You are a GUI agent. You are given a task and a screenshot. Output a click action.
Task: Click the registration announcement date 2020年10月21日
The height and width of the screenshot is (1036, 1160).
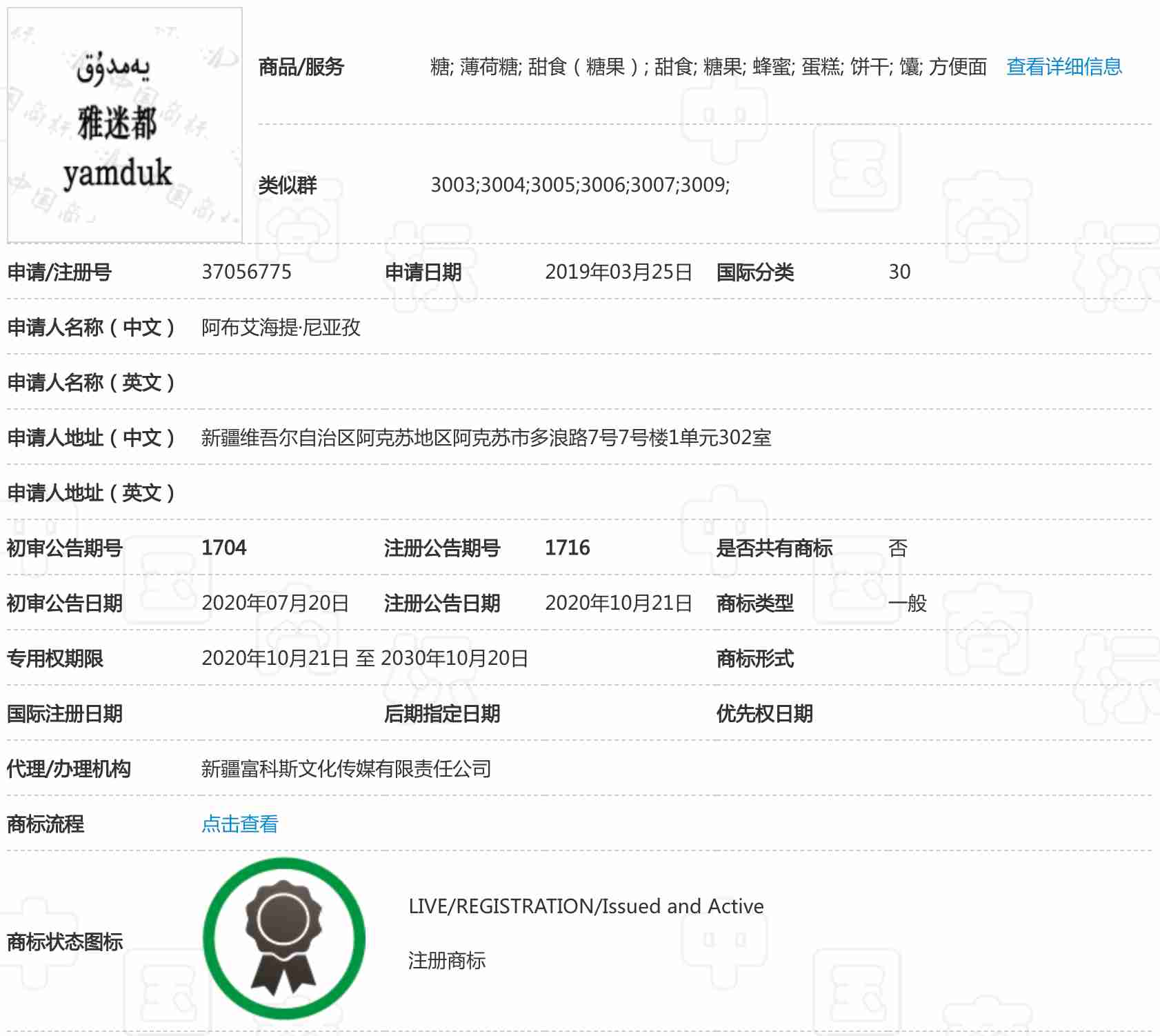pyautogui.click(x=618, y=603)
